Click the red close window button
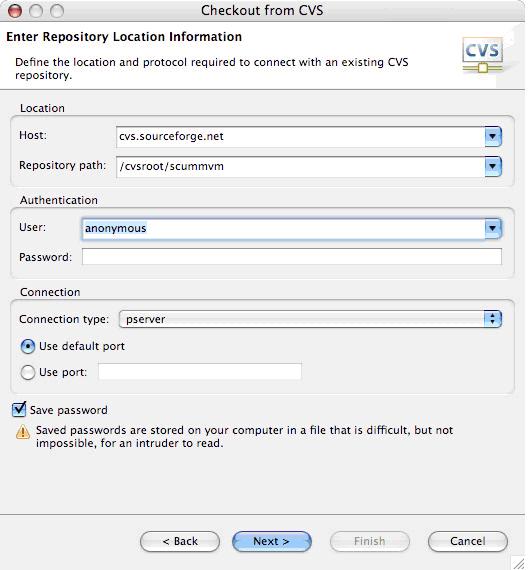Viewport: 528px width, 570px height. [15, 11]
